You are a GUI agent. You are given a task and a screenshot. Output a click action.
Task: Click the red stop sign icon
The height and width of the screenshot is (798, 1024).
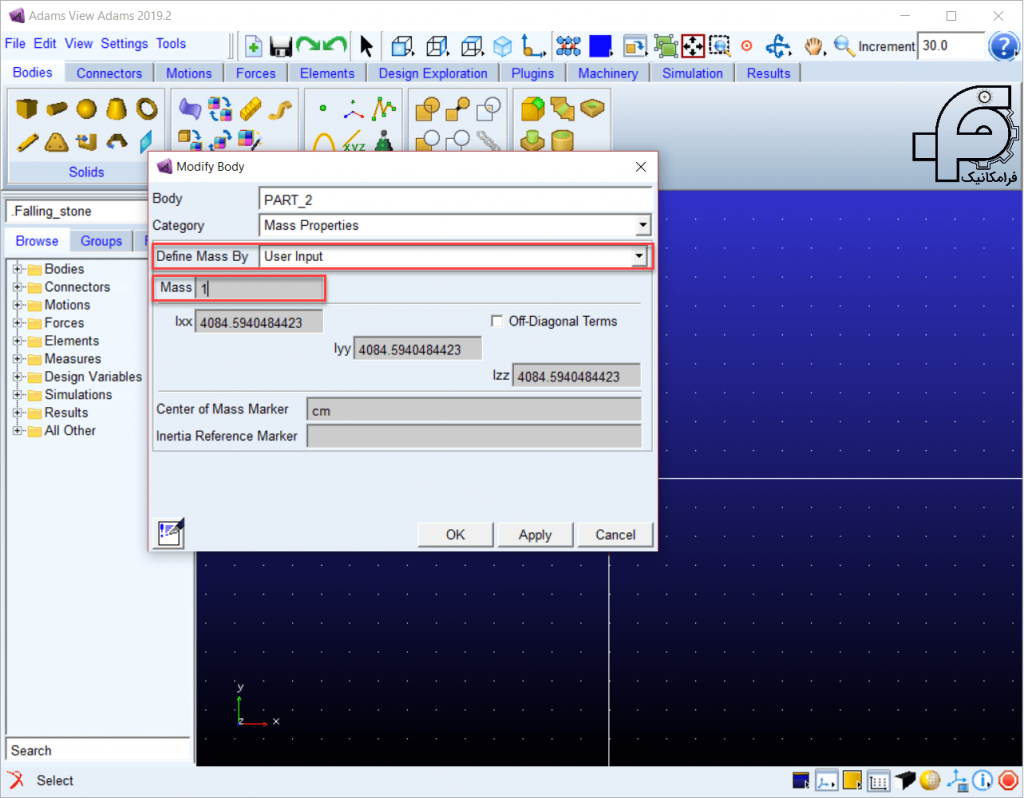coord(1008,780)
